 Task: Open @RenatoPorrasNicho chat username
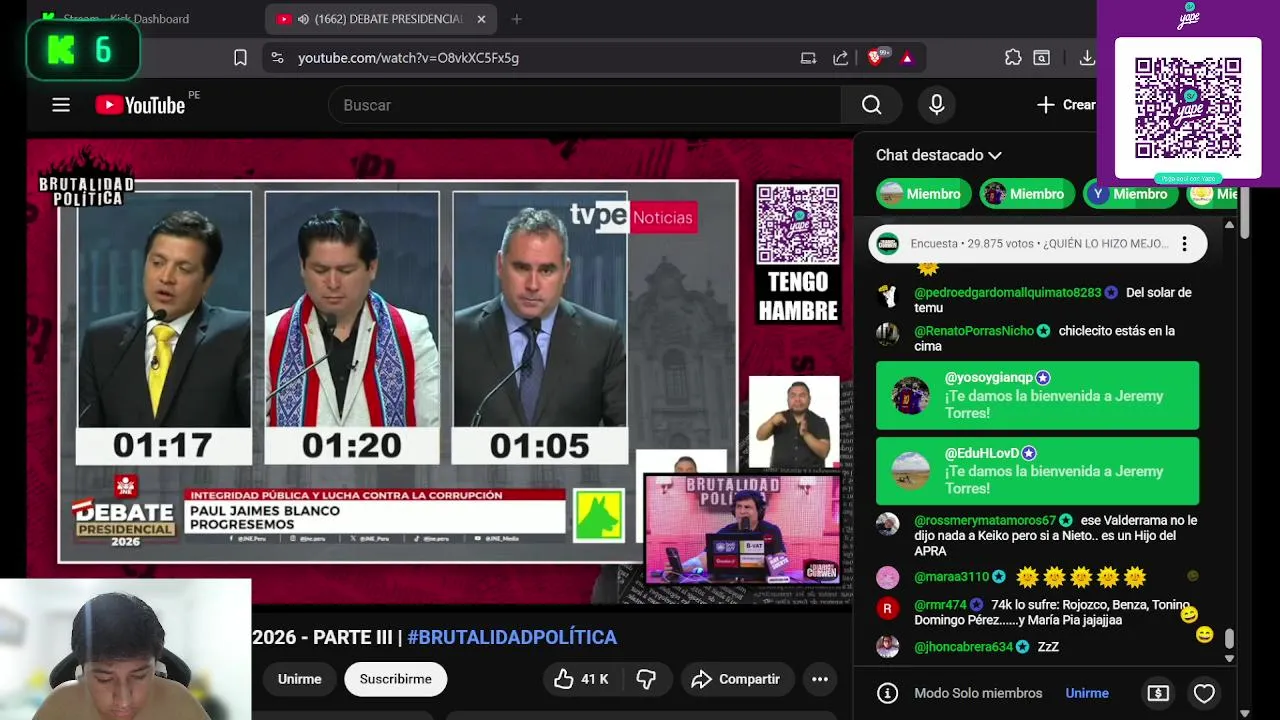click(974, 331)
